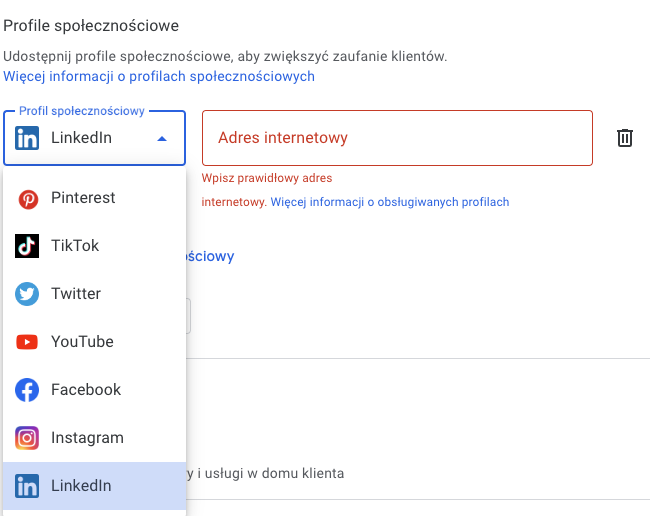Screen dimensions: 650x516
Task: Open Więcej informacji o obsługiwanych profilach link
Action: [x=389, y=202]
